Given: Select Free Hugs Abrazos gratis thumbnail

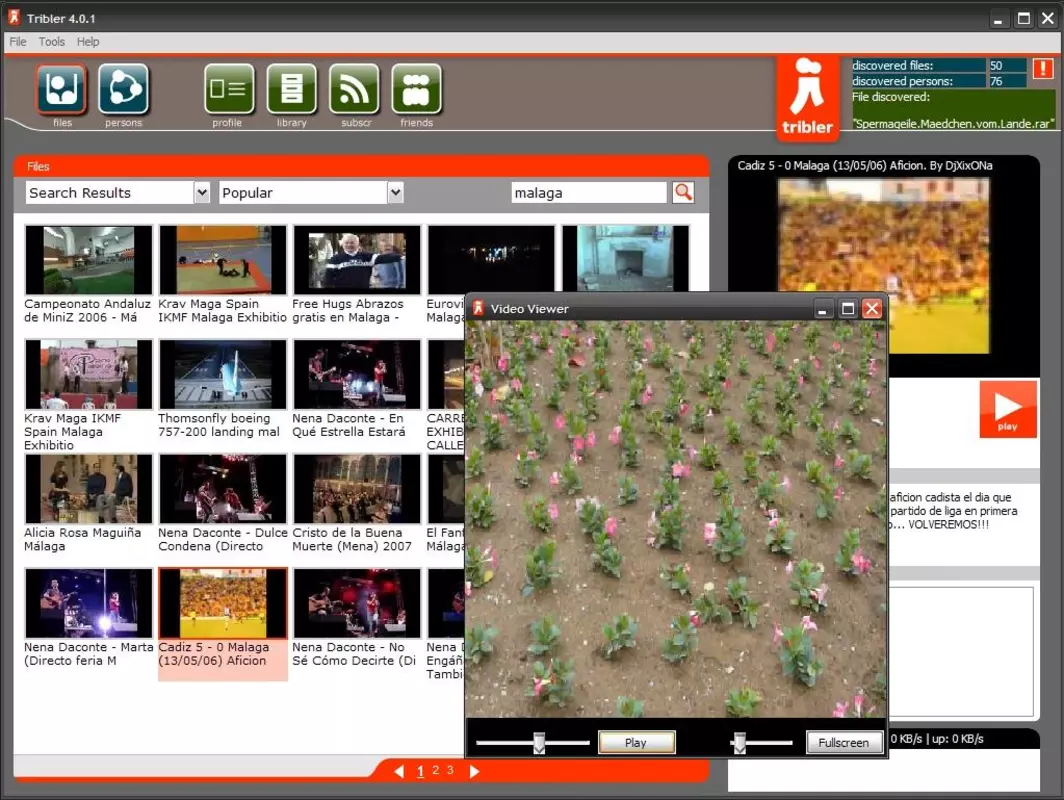Looking at the screenshot, I should click(357, 260).
